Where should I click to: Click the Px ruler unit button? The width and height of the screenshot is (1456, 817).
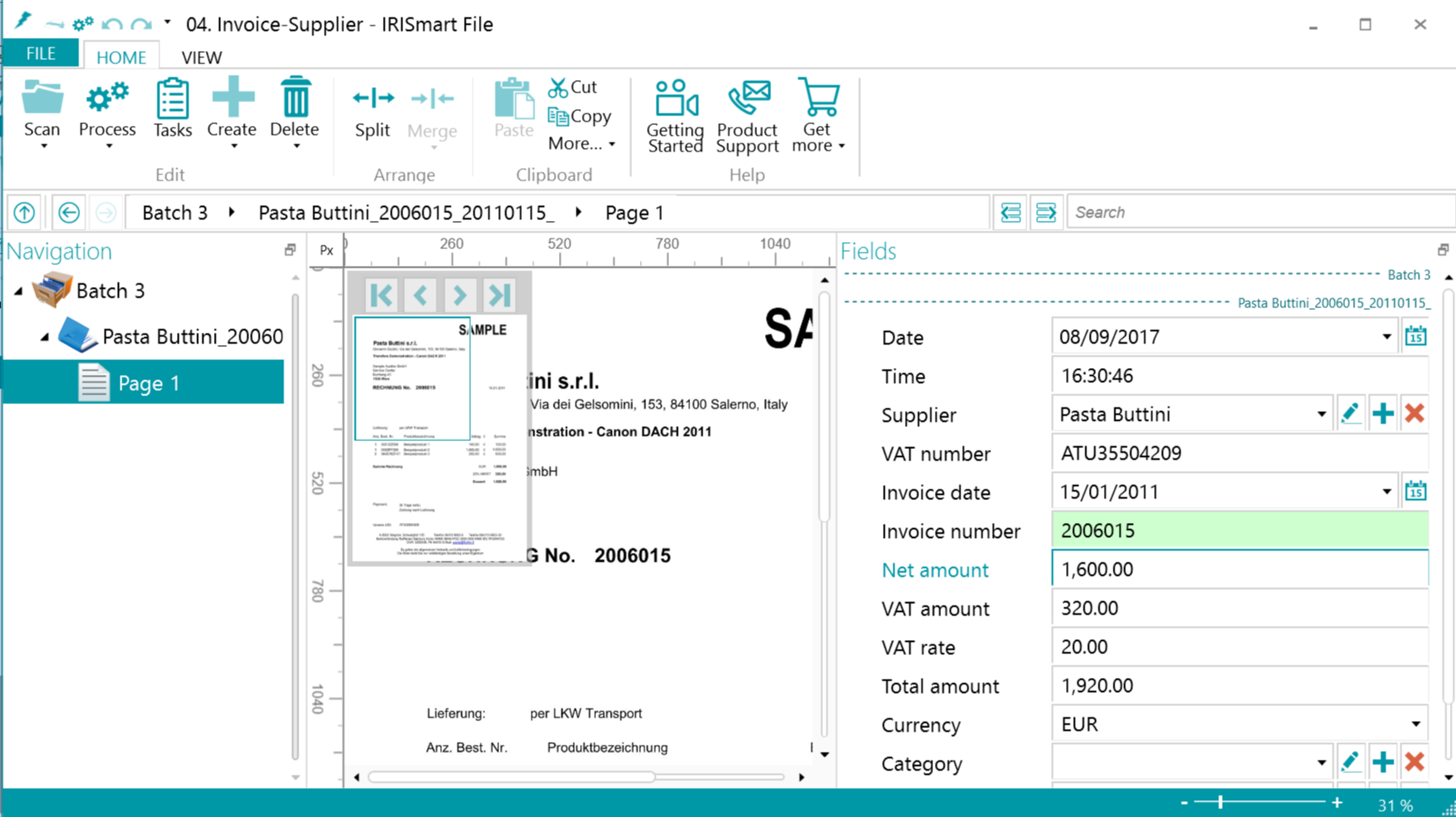[327, 250]
